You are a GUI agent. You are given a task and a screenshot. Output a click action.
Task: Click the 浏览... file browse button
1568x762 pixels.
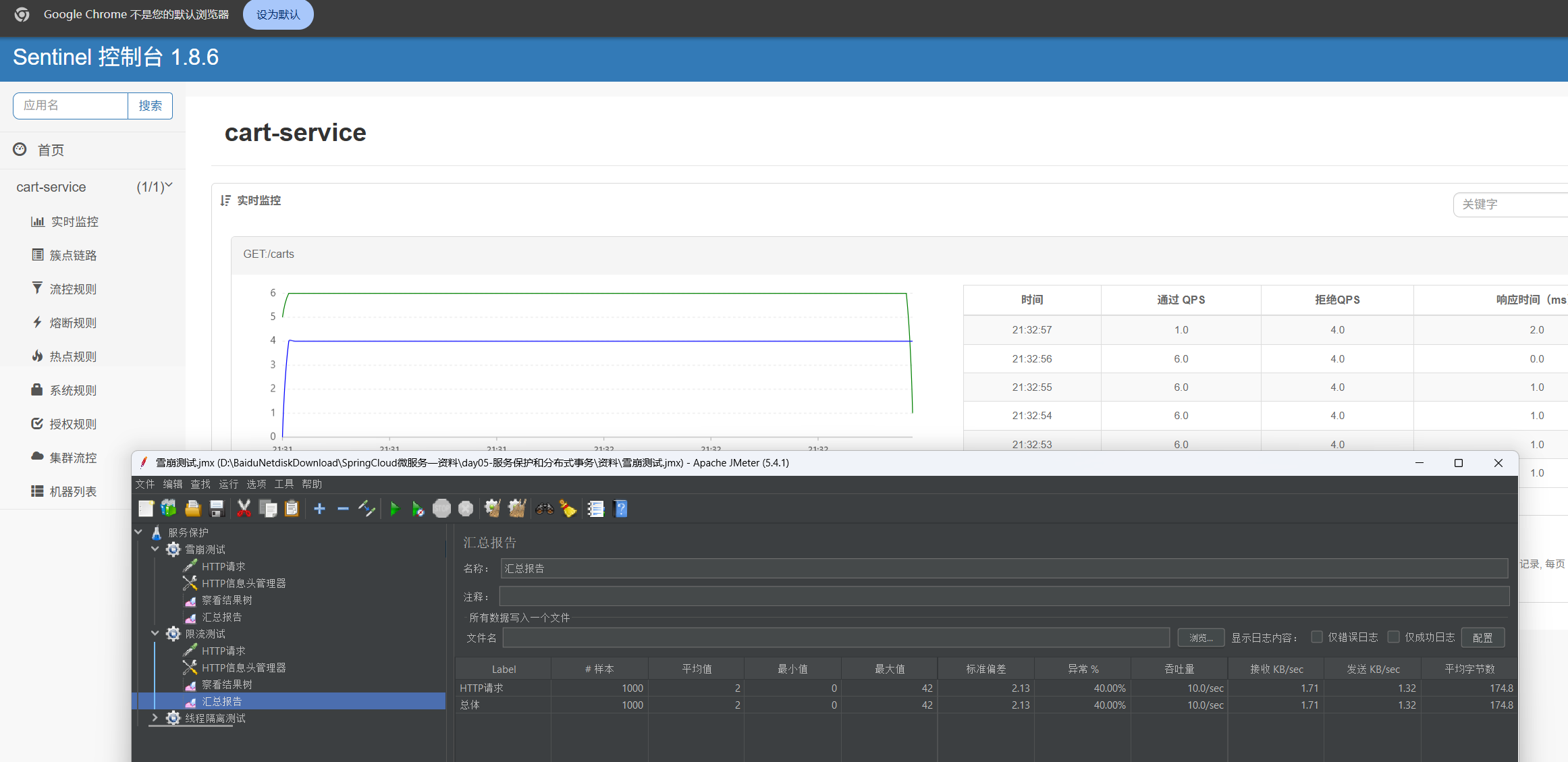[1201, 637]
